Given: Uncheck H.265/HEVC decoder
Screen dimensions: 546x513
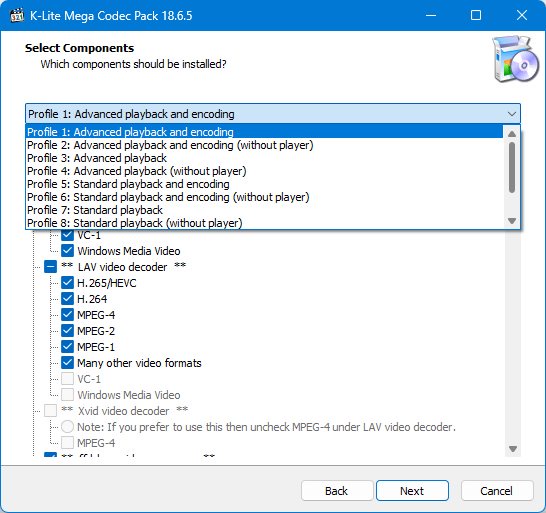Looking at the screenshot, I should [x=67, y=283].
